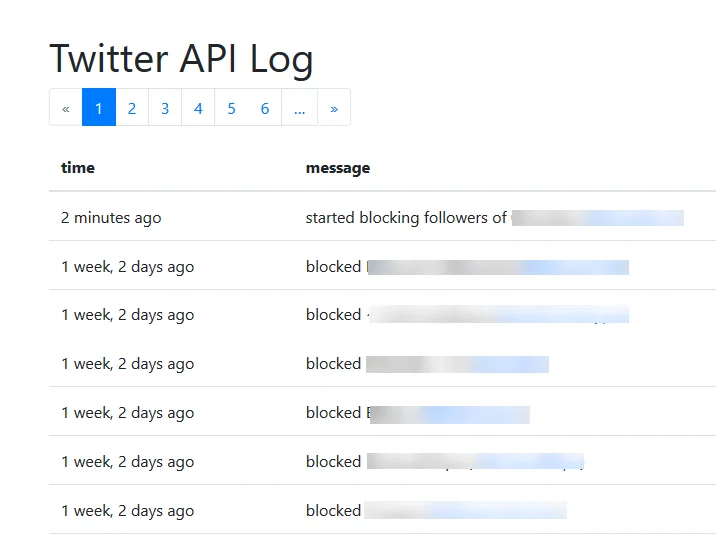Click the blurred username in first row
Image resolution: width=716 pixels, height=535 pixels.
click(597, 218)
